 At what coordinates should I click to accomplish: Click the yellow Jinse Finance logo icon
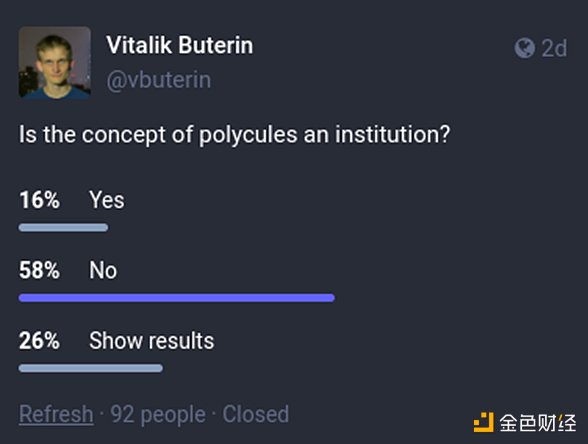(483, 422)
